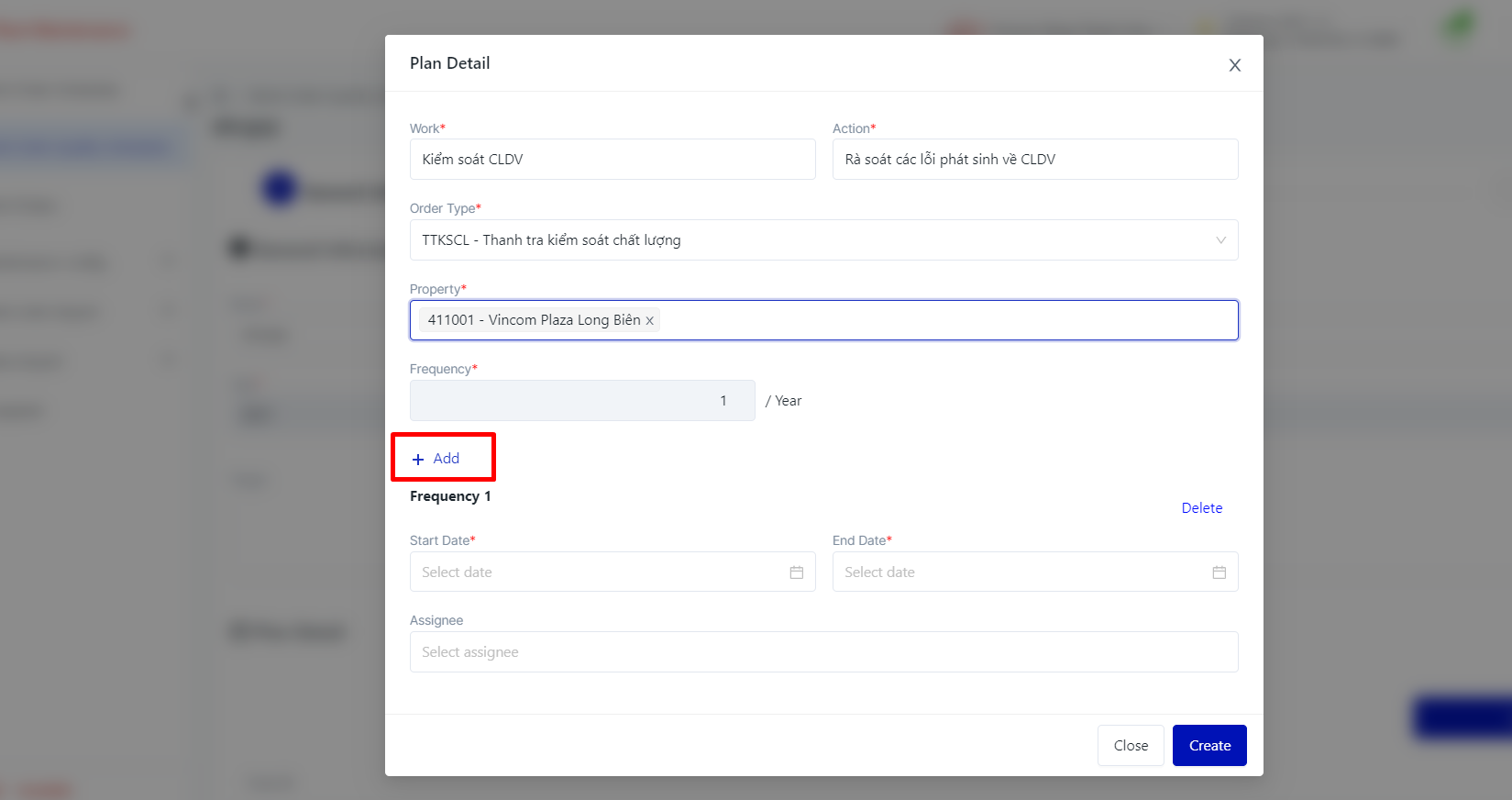The width and height of the screenshot is (1512, 800).
Task: Click the TTKSCL order type value text
Action: coord(551,240)
